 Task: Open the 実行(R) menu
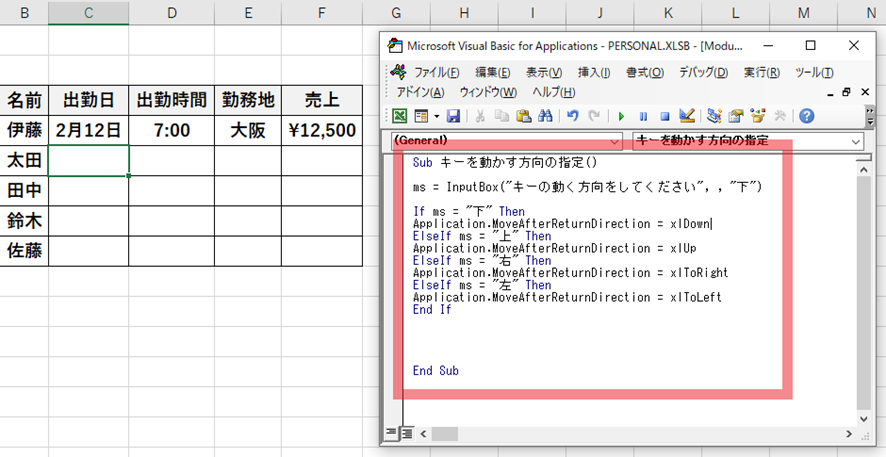(x=762, y=73)
